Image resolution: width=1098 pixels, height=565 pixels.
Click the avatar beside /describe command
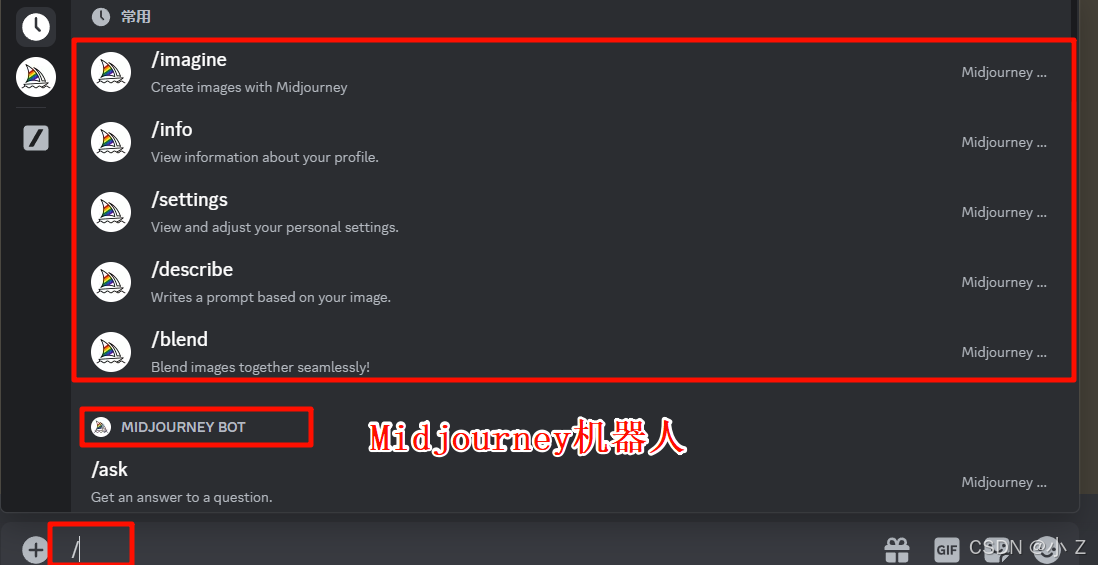[x=111, y=282]
